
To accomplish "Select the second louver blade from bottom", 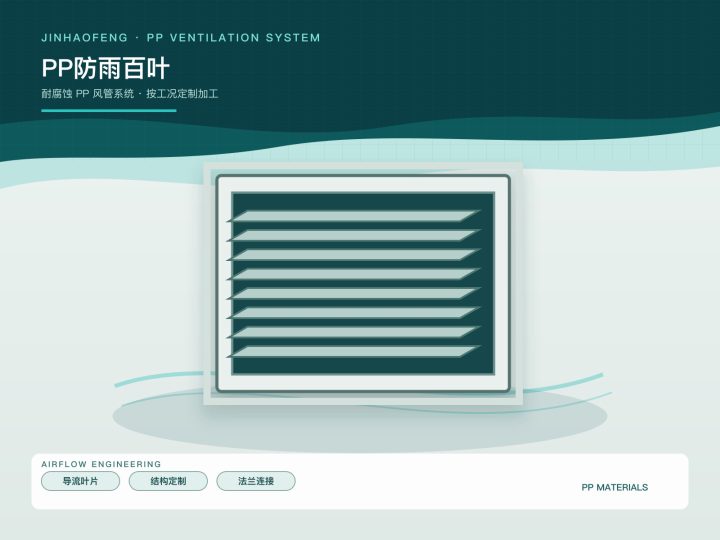I will 354,332.
